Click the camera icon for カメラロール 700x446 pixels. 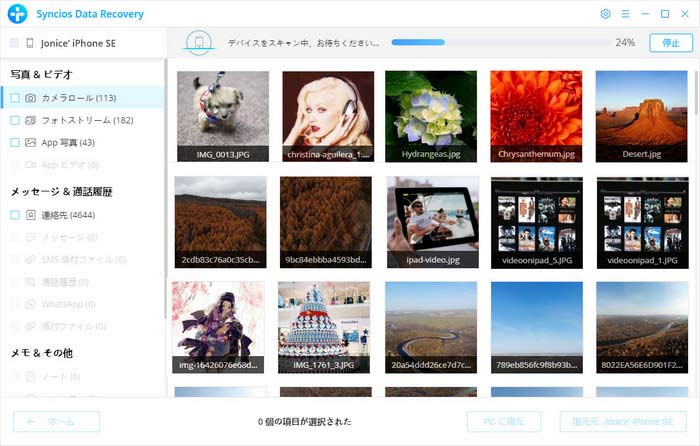[30, 98]
